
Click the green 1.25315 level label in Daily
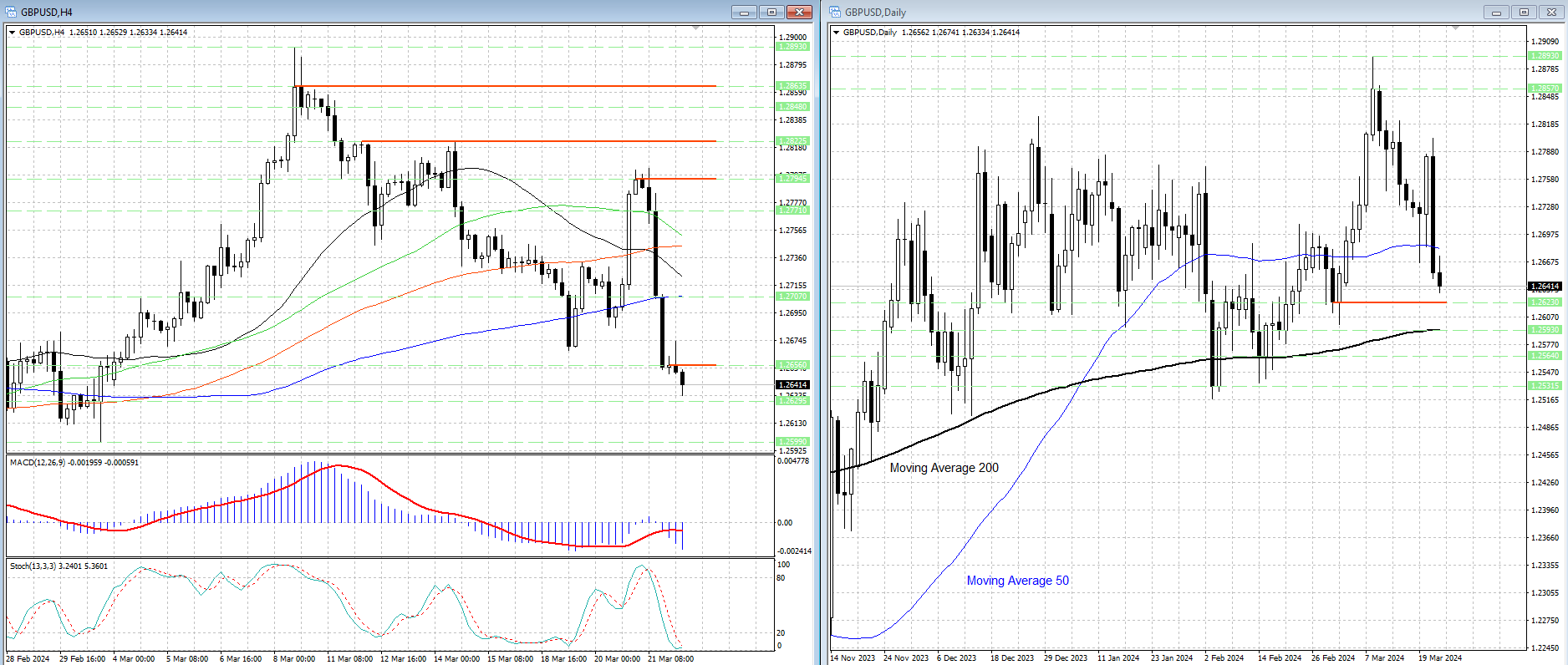click(1545, 386)
